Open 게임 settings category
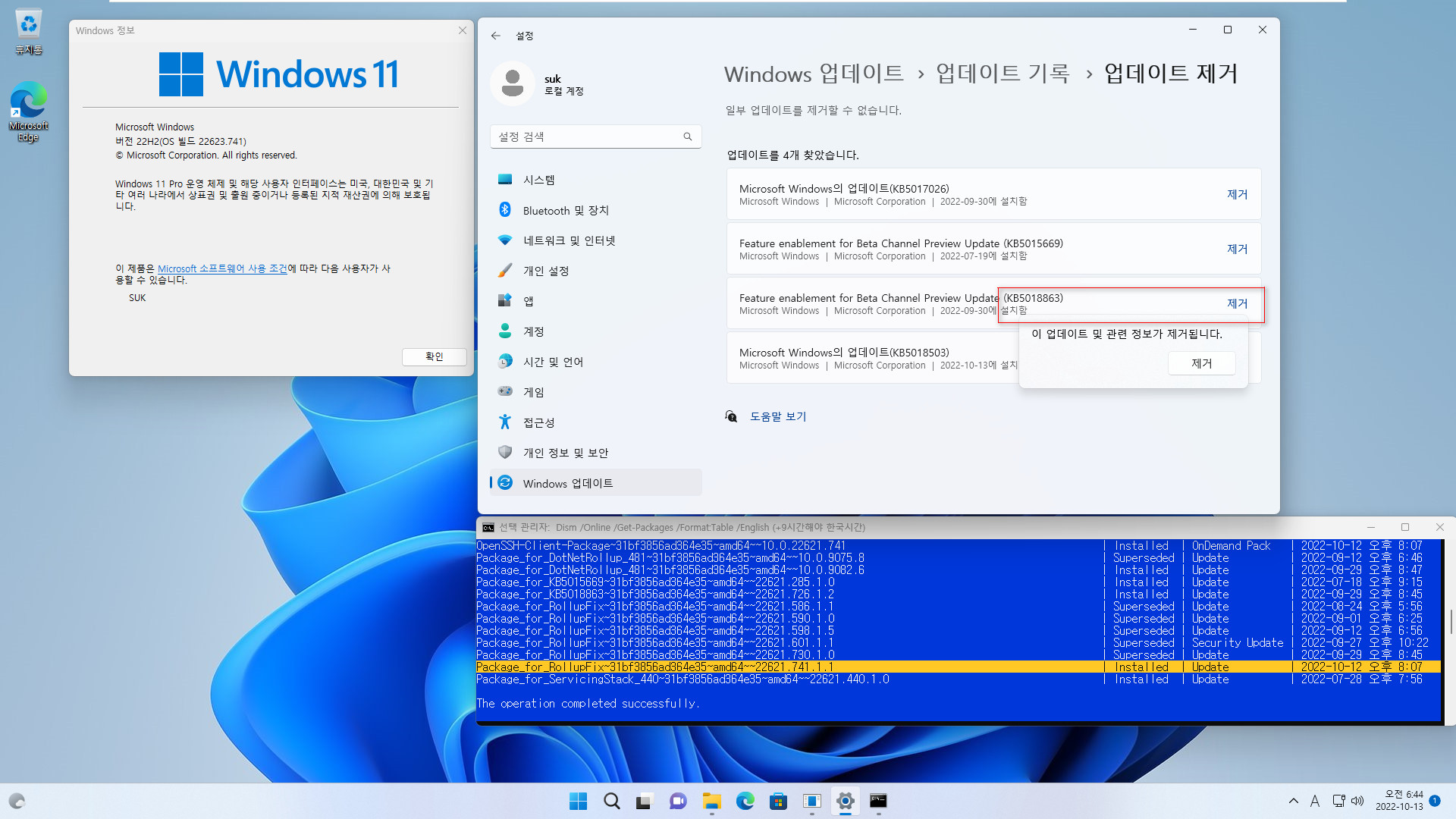 pos(596,392)
